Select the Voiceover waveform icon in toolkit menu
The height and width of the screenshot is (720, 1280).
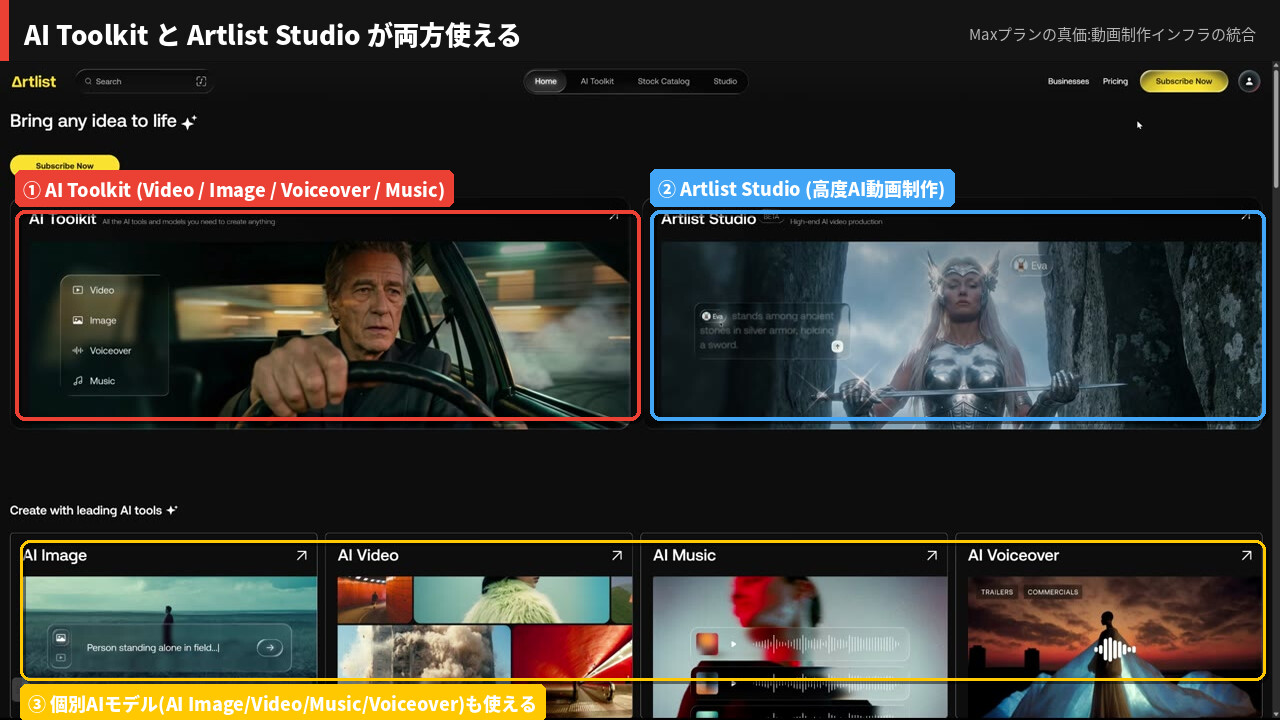coord(78,350)
